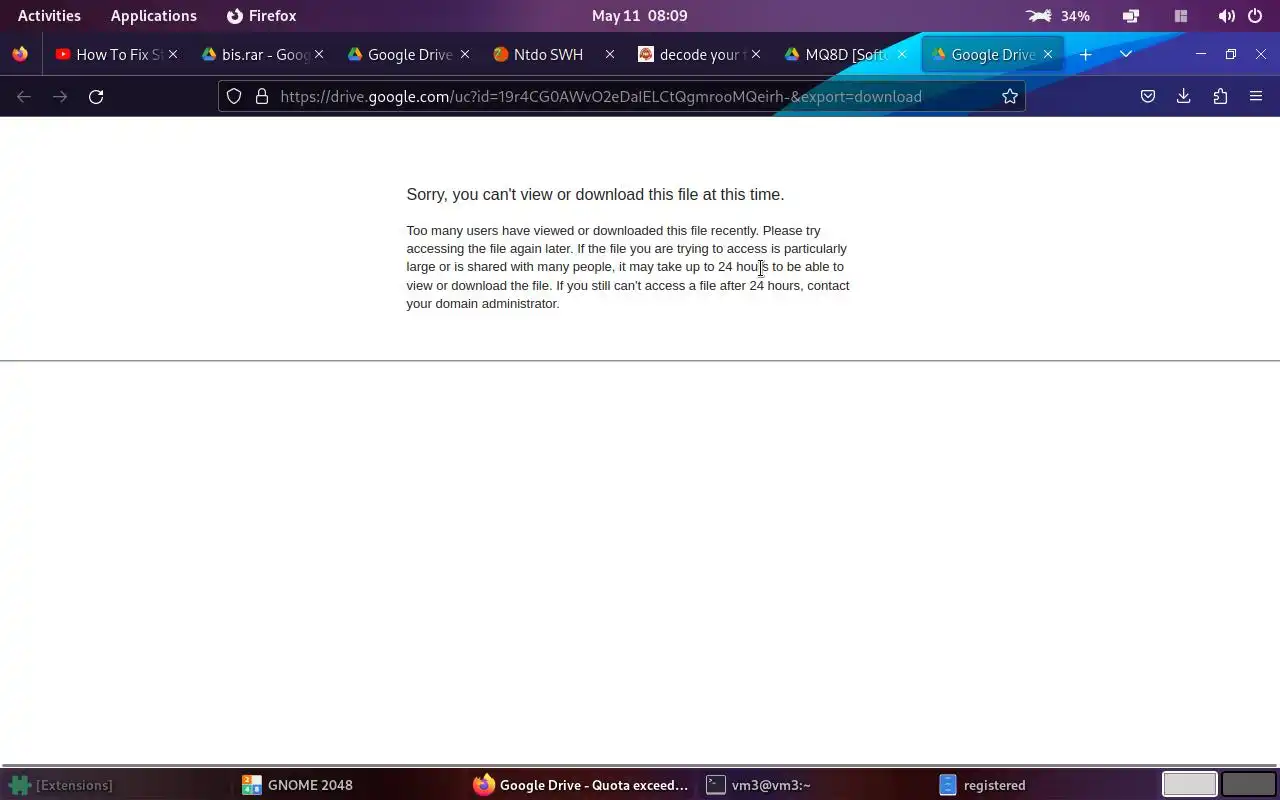Open the clock and calendar May 11
The image size is (1280, 800).
(640, 16)
